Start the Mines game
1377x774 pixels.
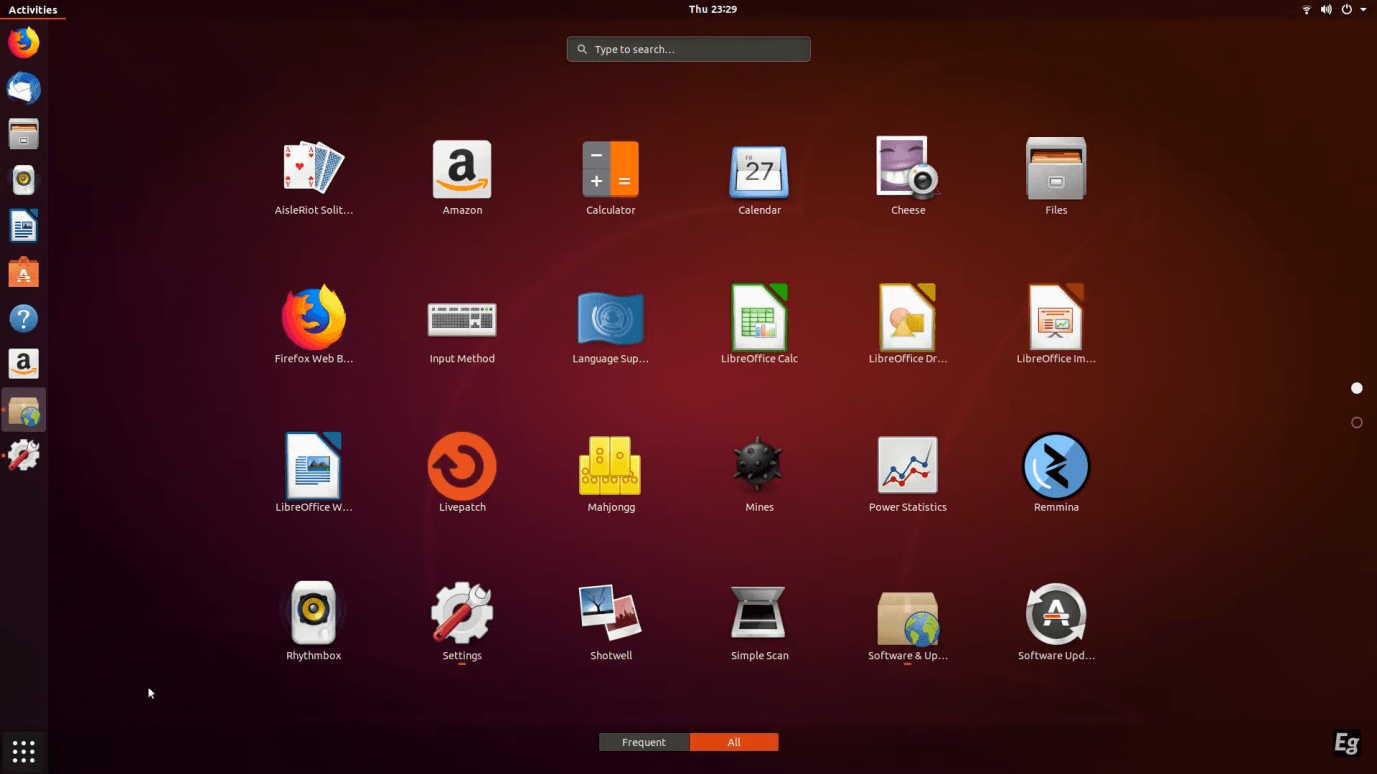tap(759, 474)
